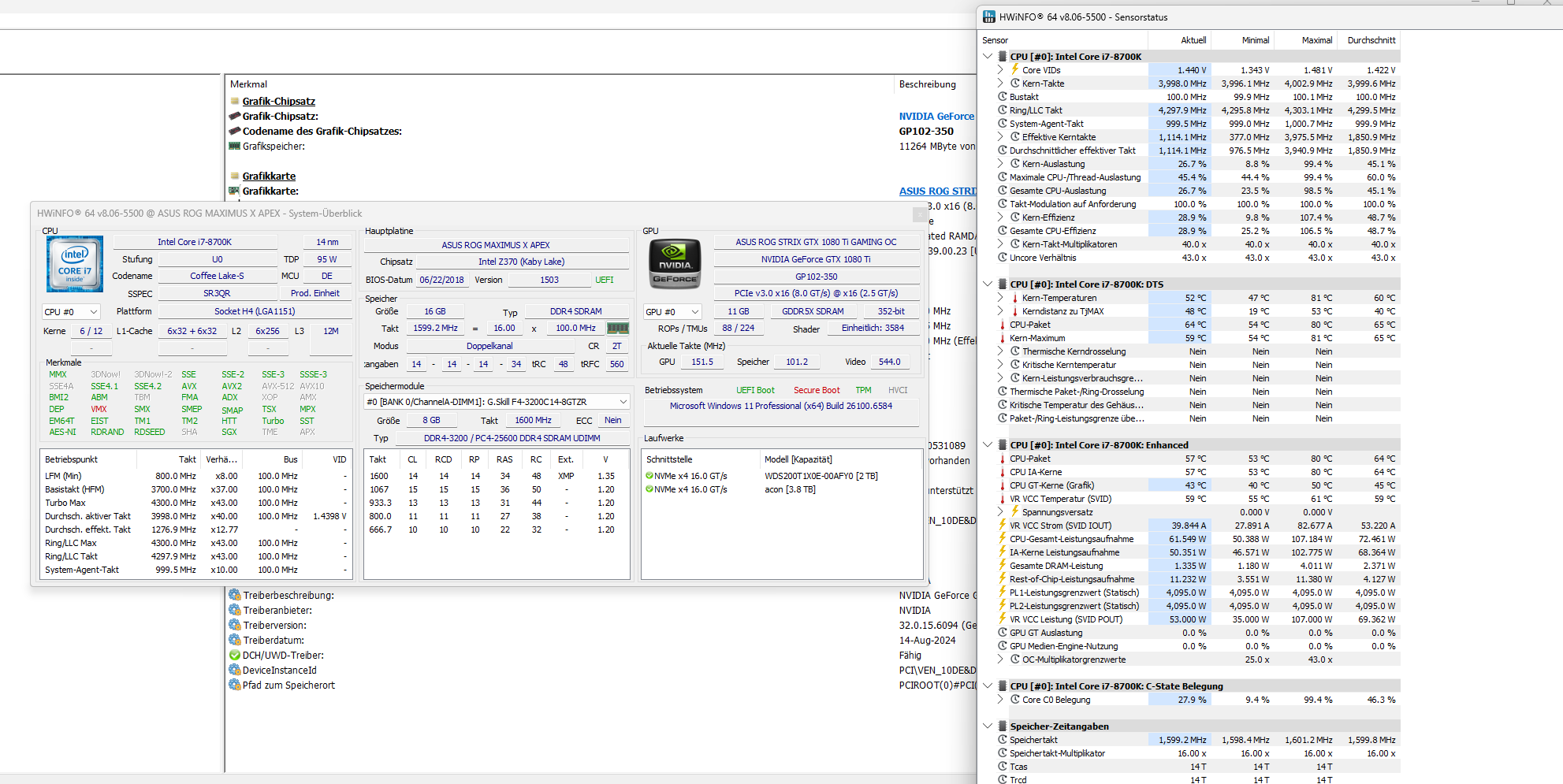
Task: Click the lightning icon next to Core VIDs
Action: click(1015, 69)
